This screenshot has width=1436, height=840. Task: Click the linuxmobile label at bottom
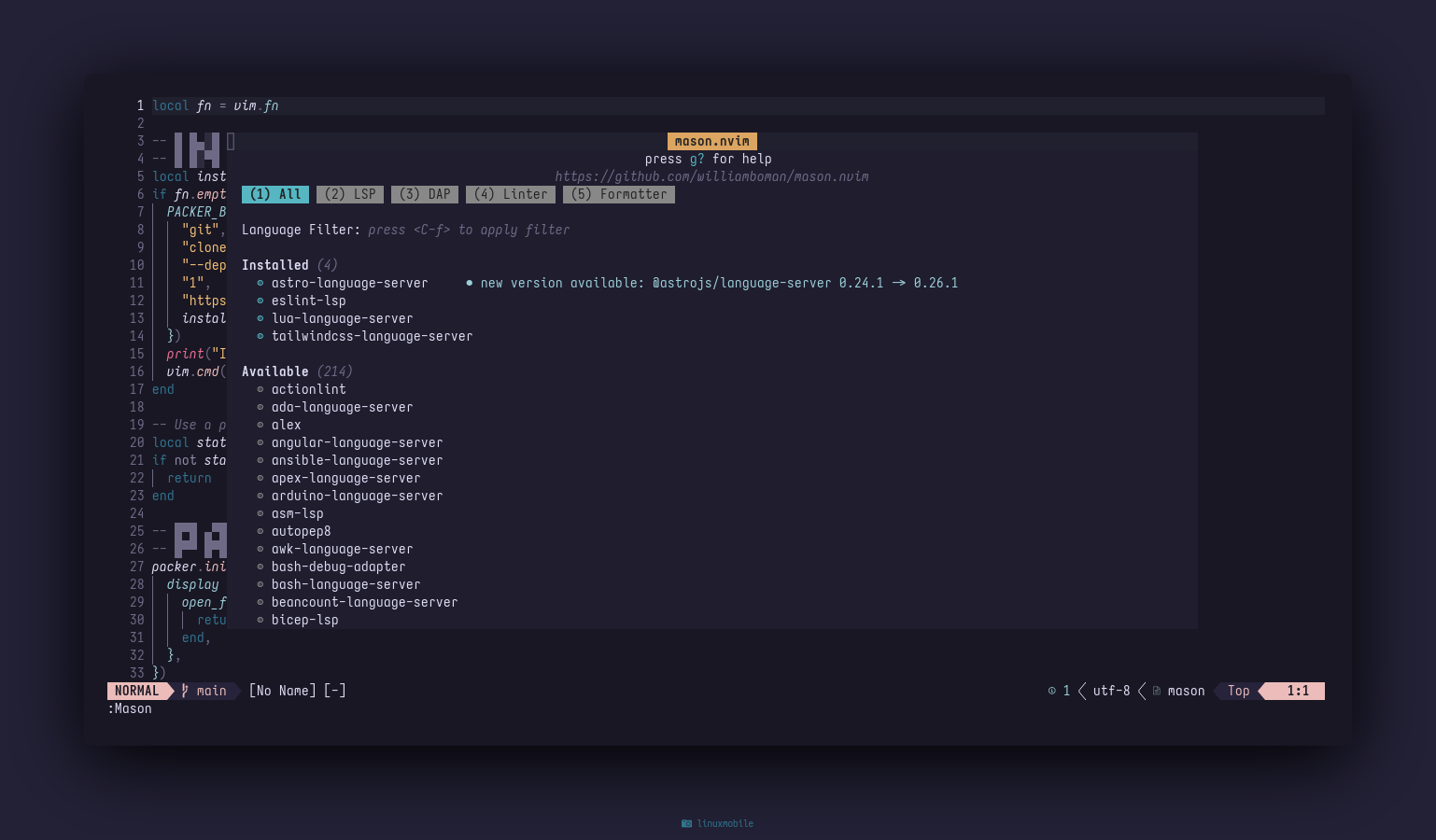(725, 823)
